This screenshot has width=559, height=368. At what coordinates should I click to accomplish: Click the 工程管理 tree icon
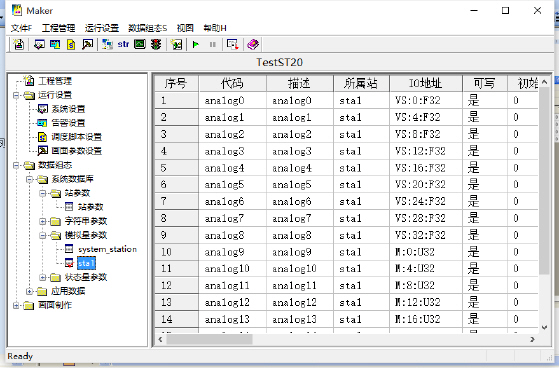[29, 81]
